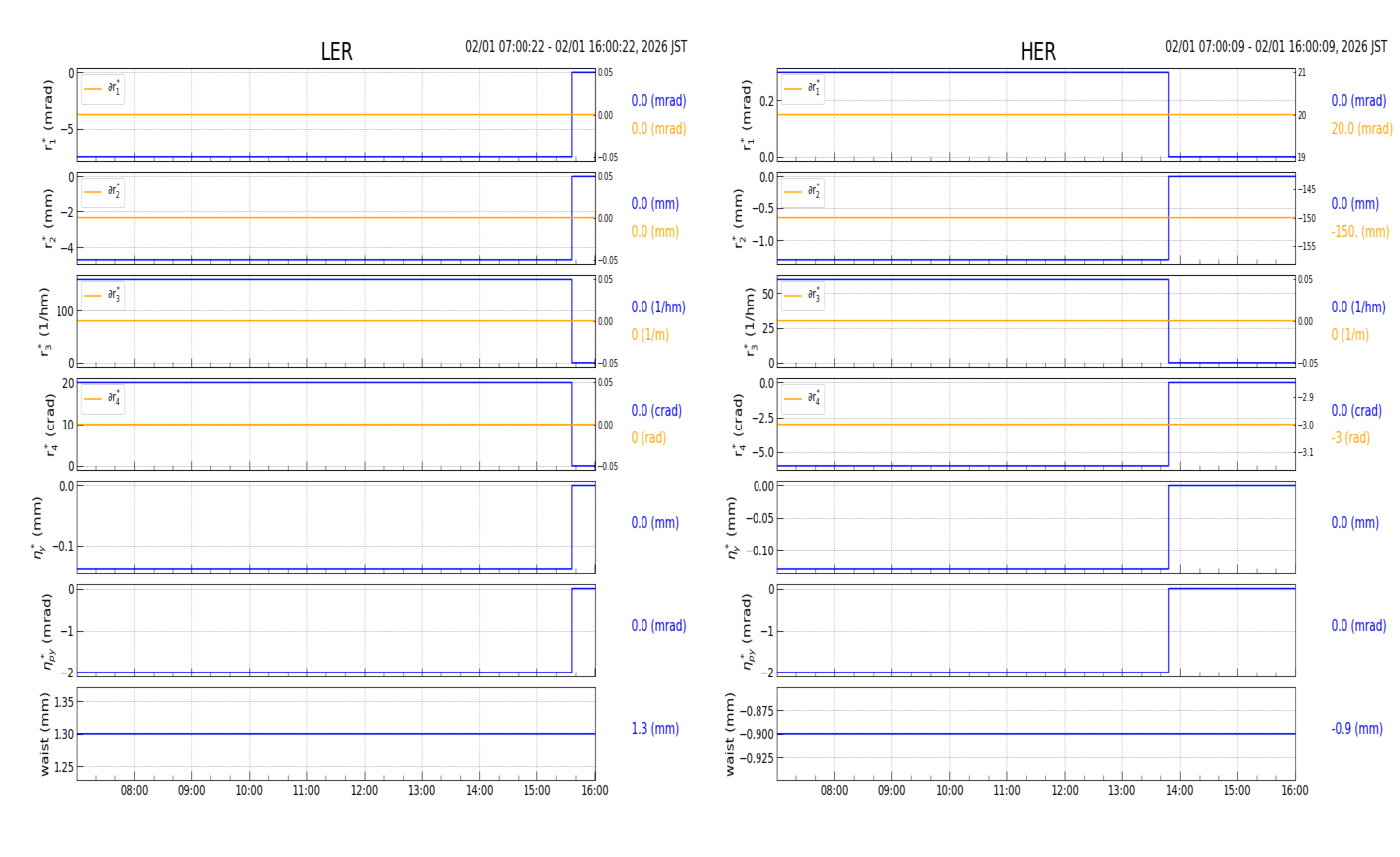Click orange 0 (1/m) value beside HER r3* plot

pos(1350,335)
